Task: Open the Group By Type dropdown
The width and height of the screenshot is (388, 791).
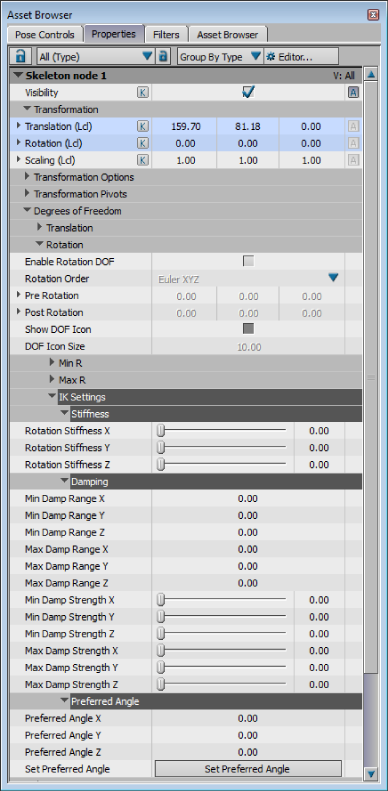Action: click(220, 56)
